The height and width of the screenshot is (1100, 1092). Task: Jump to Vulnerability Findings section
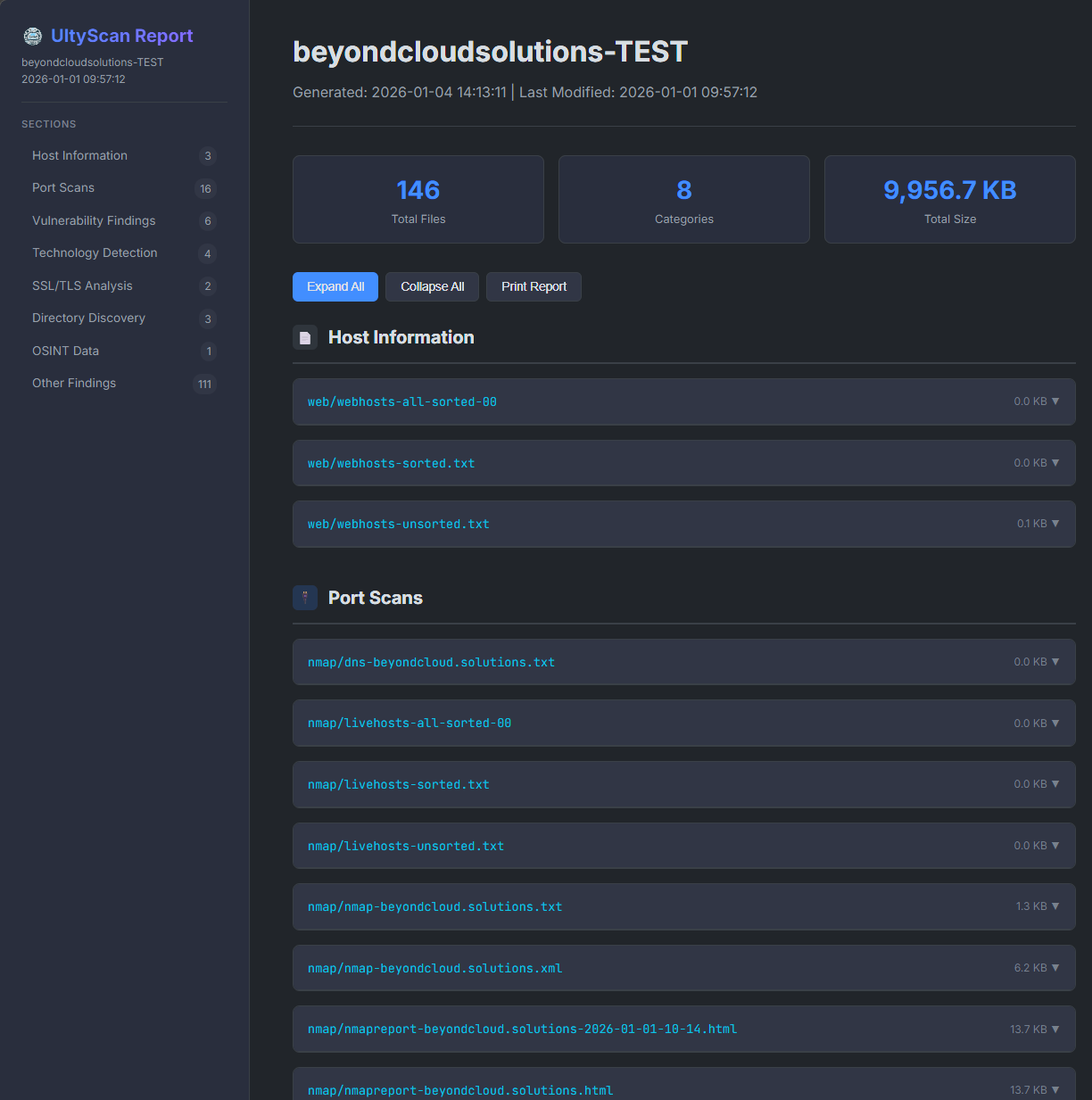[94, 220]
